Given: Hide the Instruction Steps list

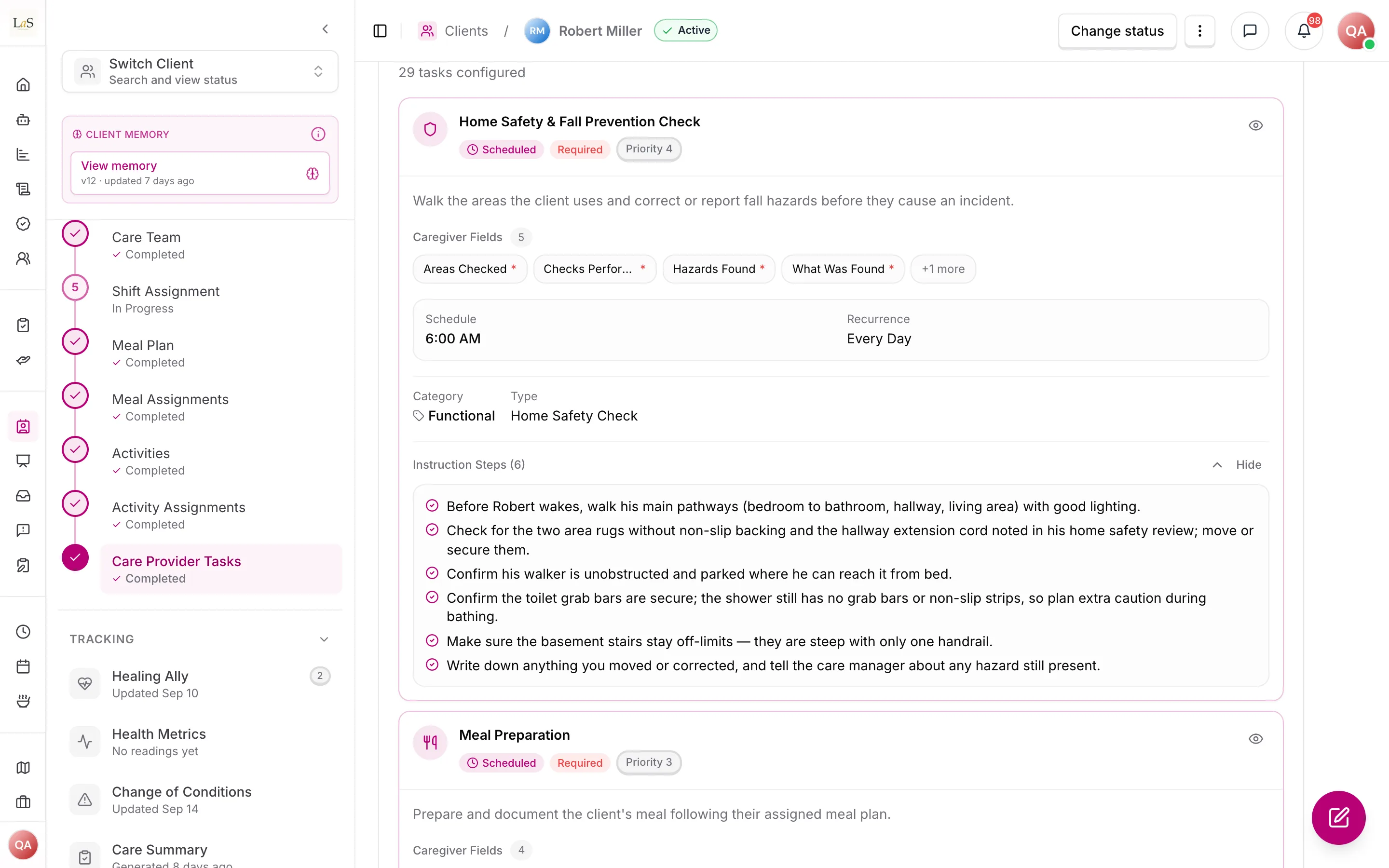Looking at the screenshot, I should [x=1237, y=464].
